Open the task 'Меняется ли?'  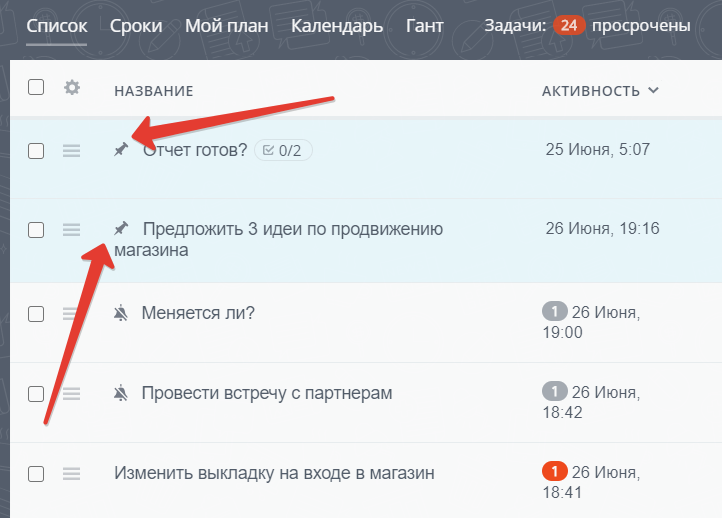pos(198,313)
